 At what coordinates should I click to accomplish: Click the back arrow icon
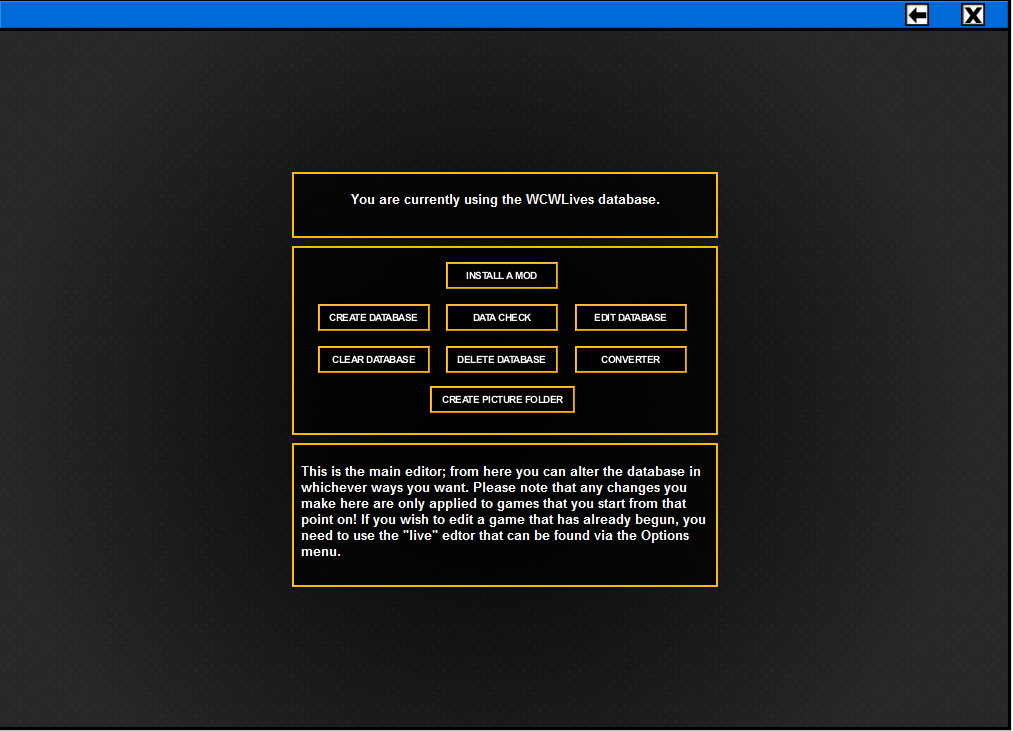click(917, 15)
